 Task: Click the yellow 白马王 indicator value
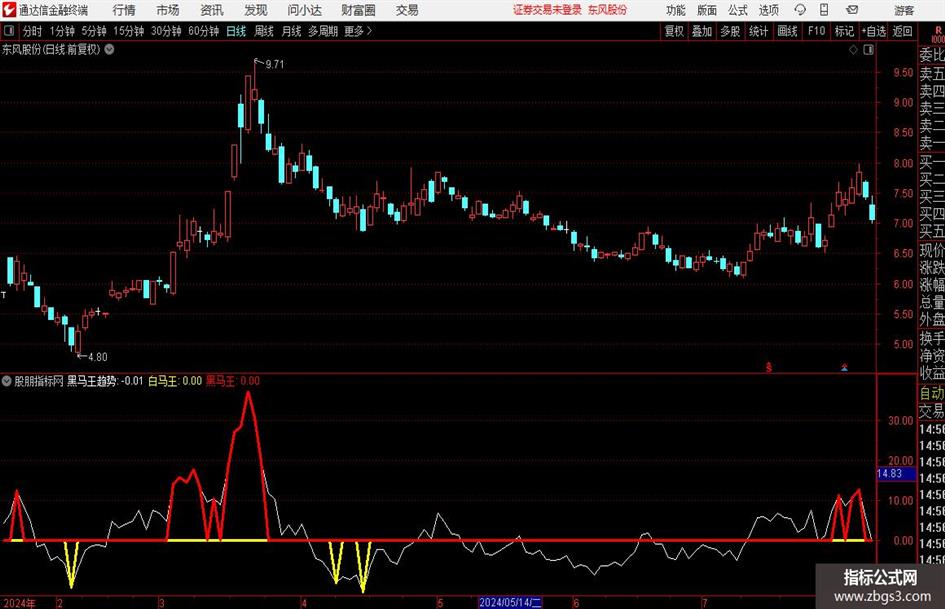(175, 381)
